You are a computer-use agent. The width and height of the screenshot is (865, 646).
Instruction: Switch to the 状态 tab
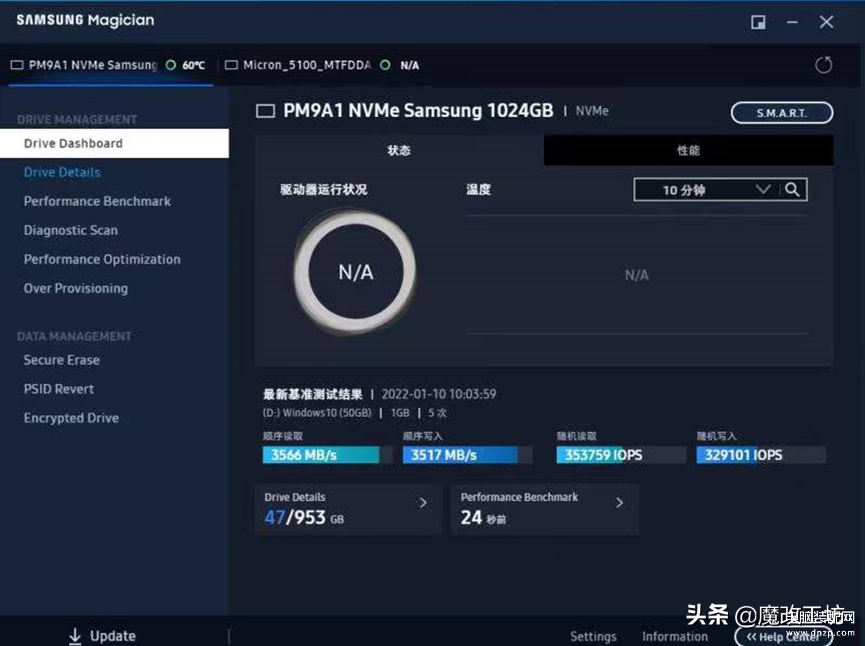(x=399, y=150)
